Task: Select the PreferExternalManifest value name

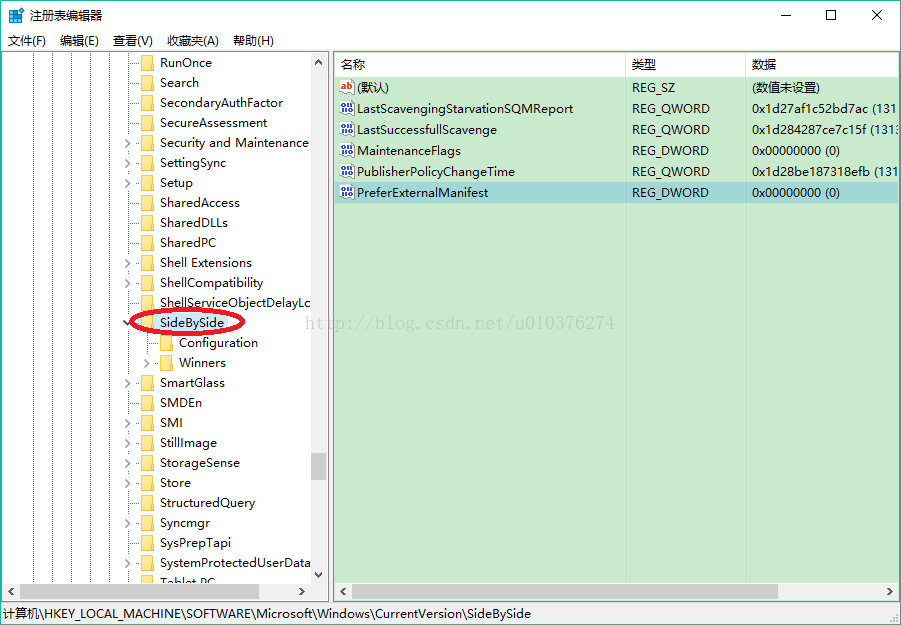Action: (422, 192)
